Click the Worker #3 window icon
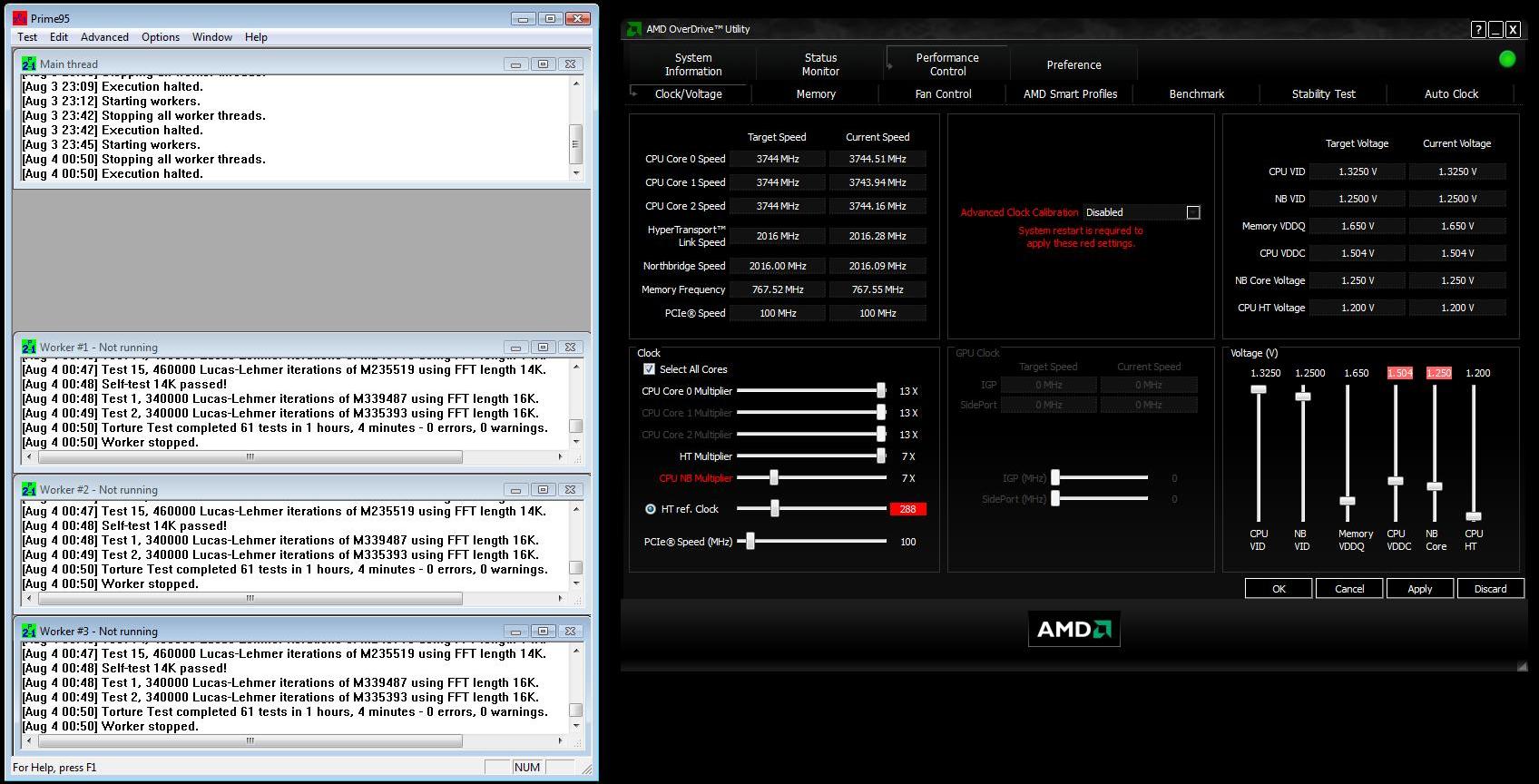 tap(29, 631)
